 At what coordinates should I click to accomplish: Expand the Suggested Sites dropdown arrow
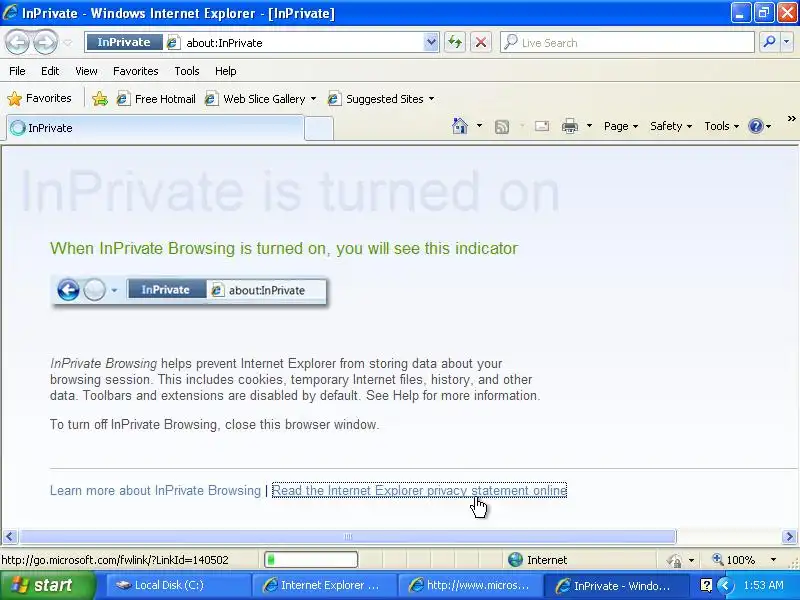point(432,98)
